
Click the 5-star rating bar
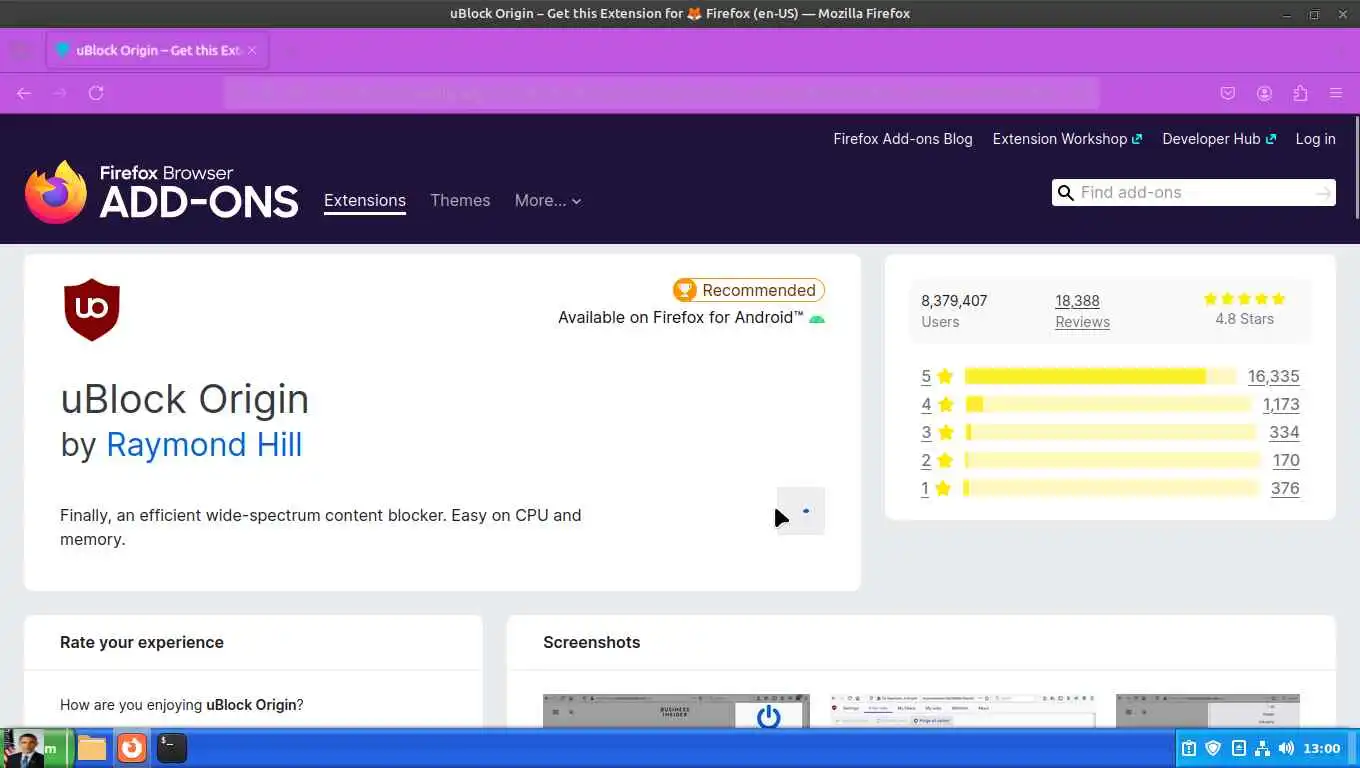click(1101, 377)
